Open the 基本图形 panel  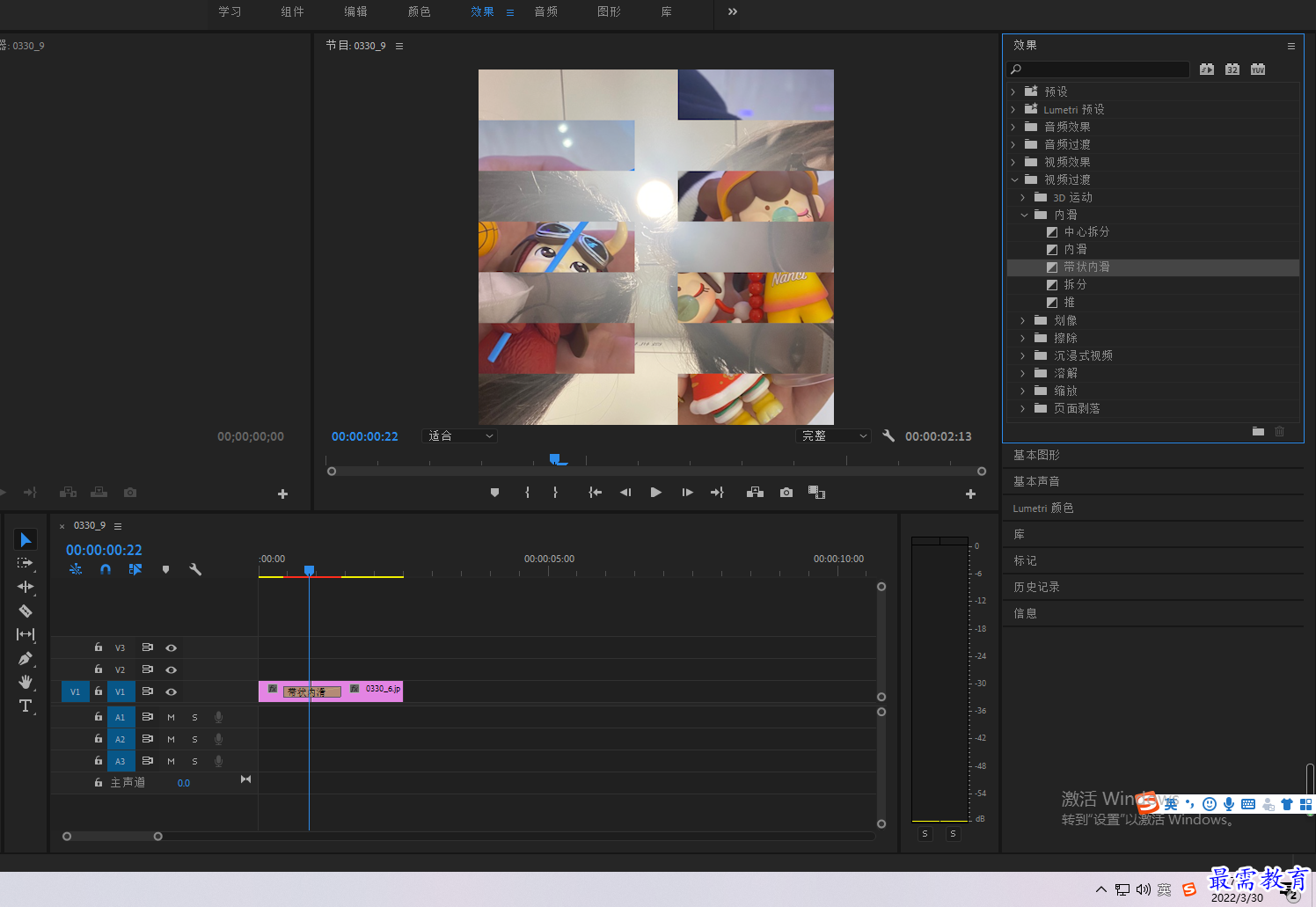click(1036, 455)
